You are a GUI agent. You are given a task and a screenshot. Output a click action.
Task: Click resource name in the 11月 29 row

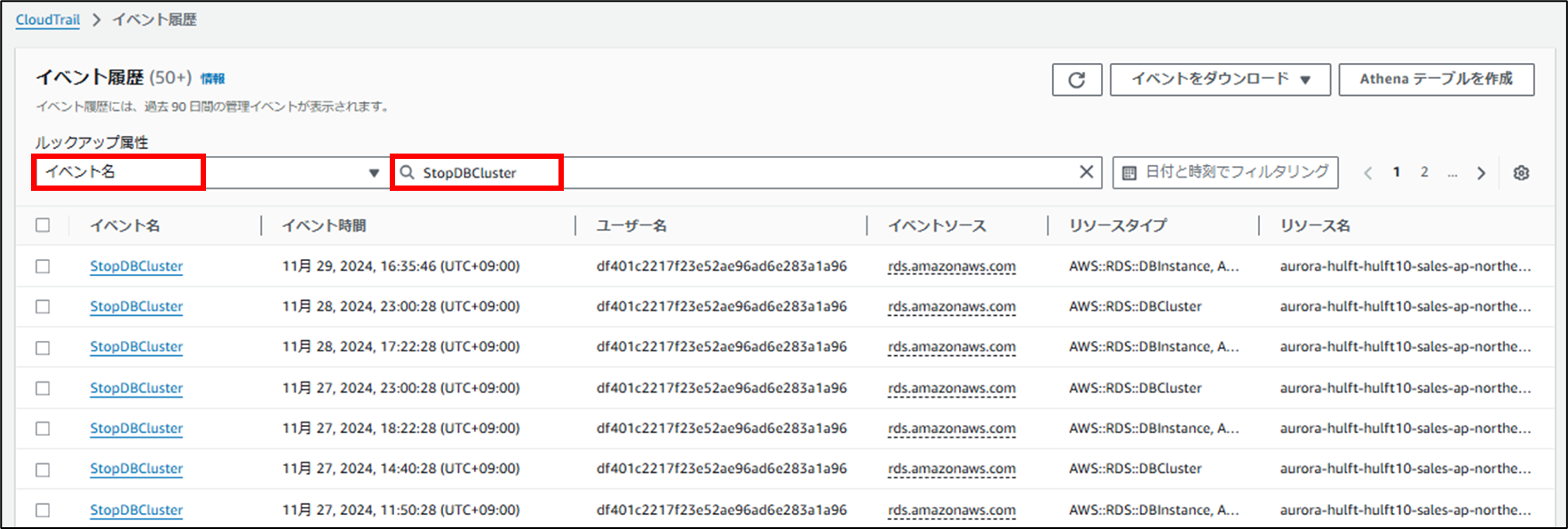(x=1406, y=266)
